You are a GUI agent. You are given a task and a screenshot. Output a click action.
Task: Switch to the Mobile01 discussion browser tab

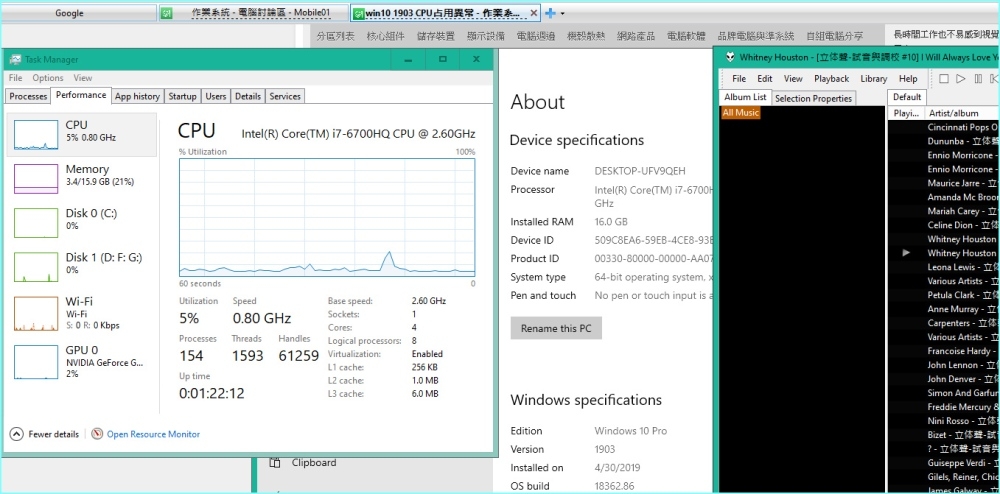tap(253, 13)
